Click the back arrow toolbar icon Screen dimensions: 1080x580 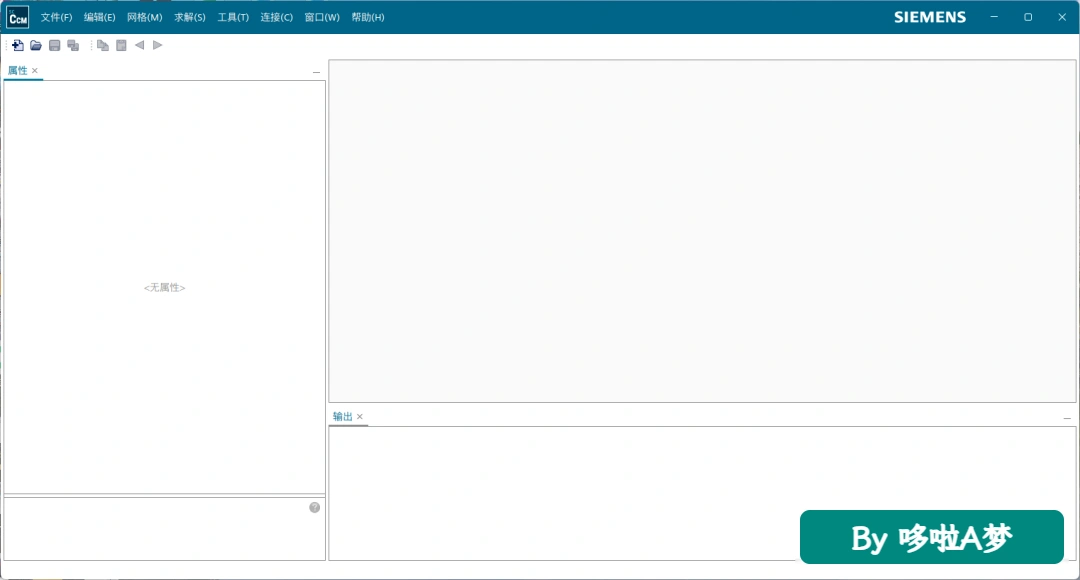point(139,45)
